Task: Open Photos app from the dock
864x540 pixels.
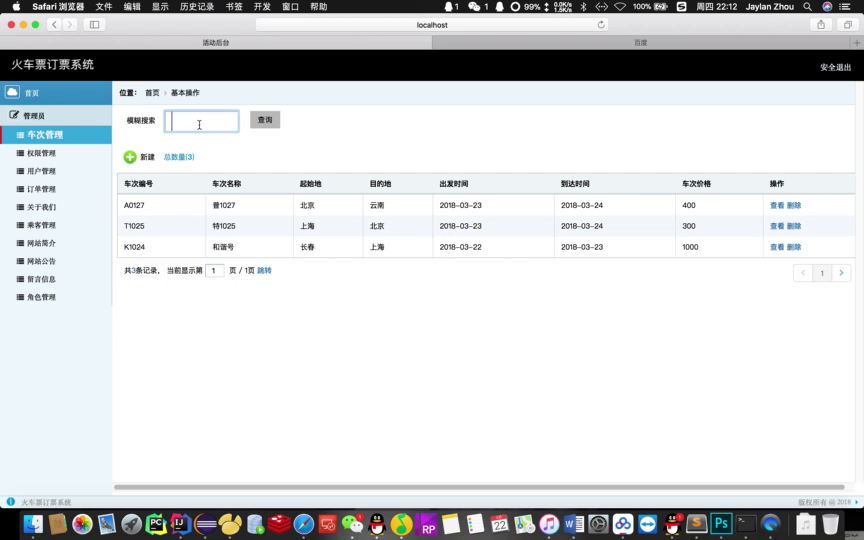Action: pos(82,524)
